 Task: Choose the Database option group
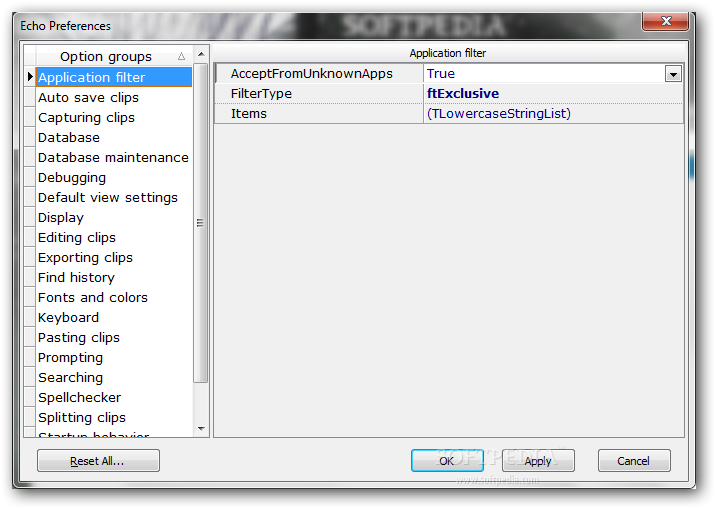(114, 137)
